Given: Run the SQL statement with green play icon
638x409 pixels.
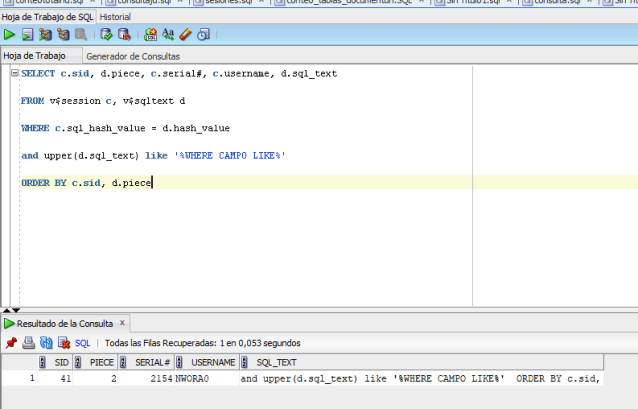Looking at the screenshot, I should [x=9, y=34].
